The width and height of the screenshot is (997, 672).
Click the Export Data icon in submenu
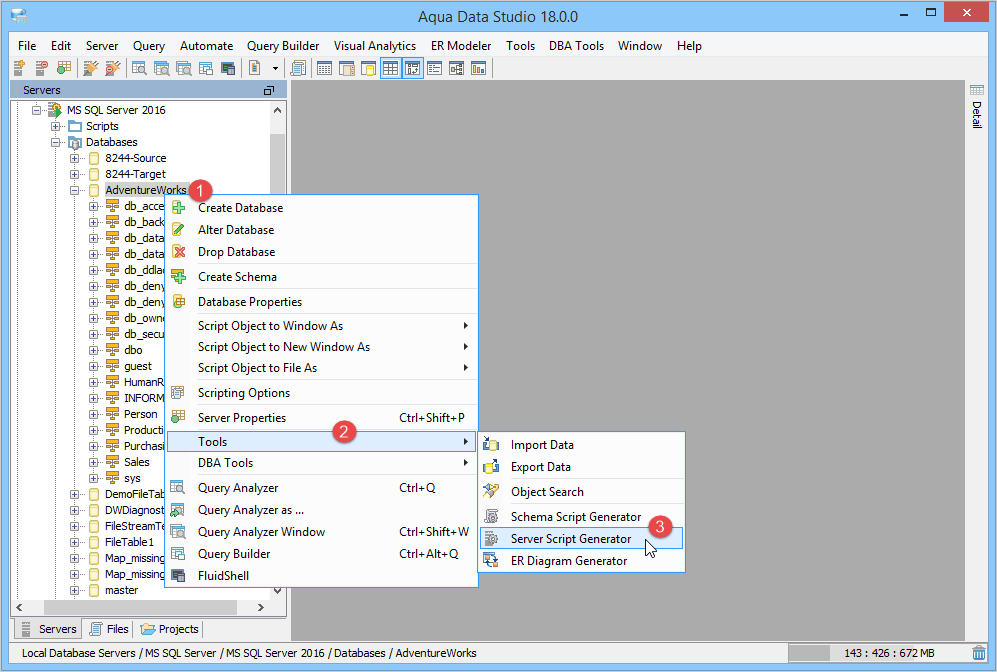click(x=491, y=467)
